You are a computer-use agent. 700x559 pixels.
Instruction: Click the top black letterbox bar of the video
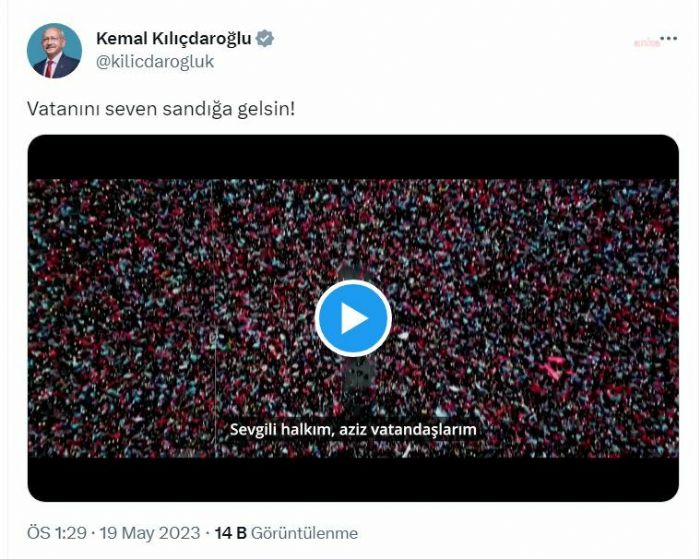pyautogui.click(x=353, y=157)
